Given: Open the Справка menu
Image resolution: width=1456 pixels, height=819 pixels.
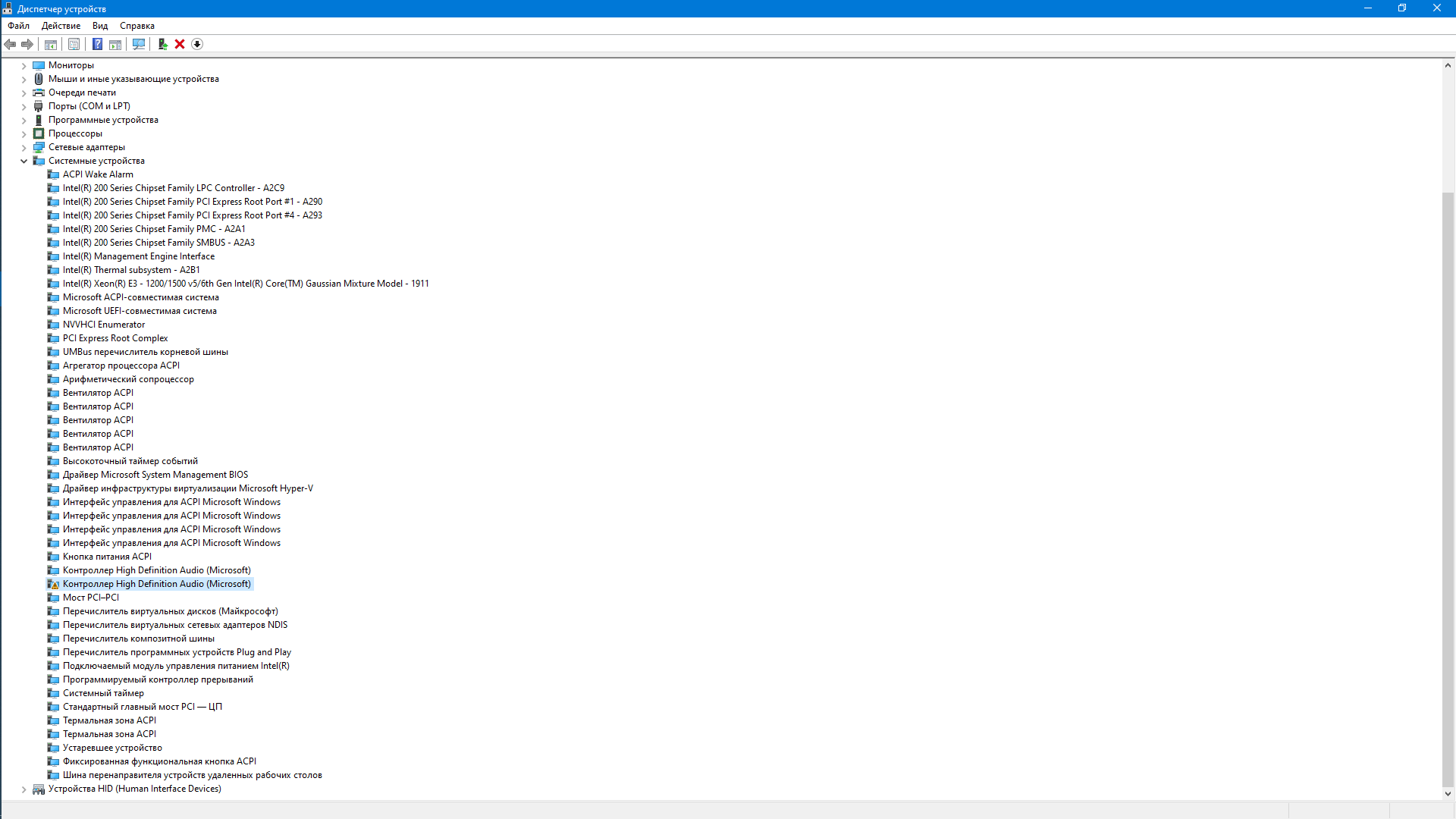Looking at the screenshot, I should [136, 26].
